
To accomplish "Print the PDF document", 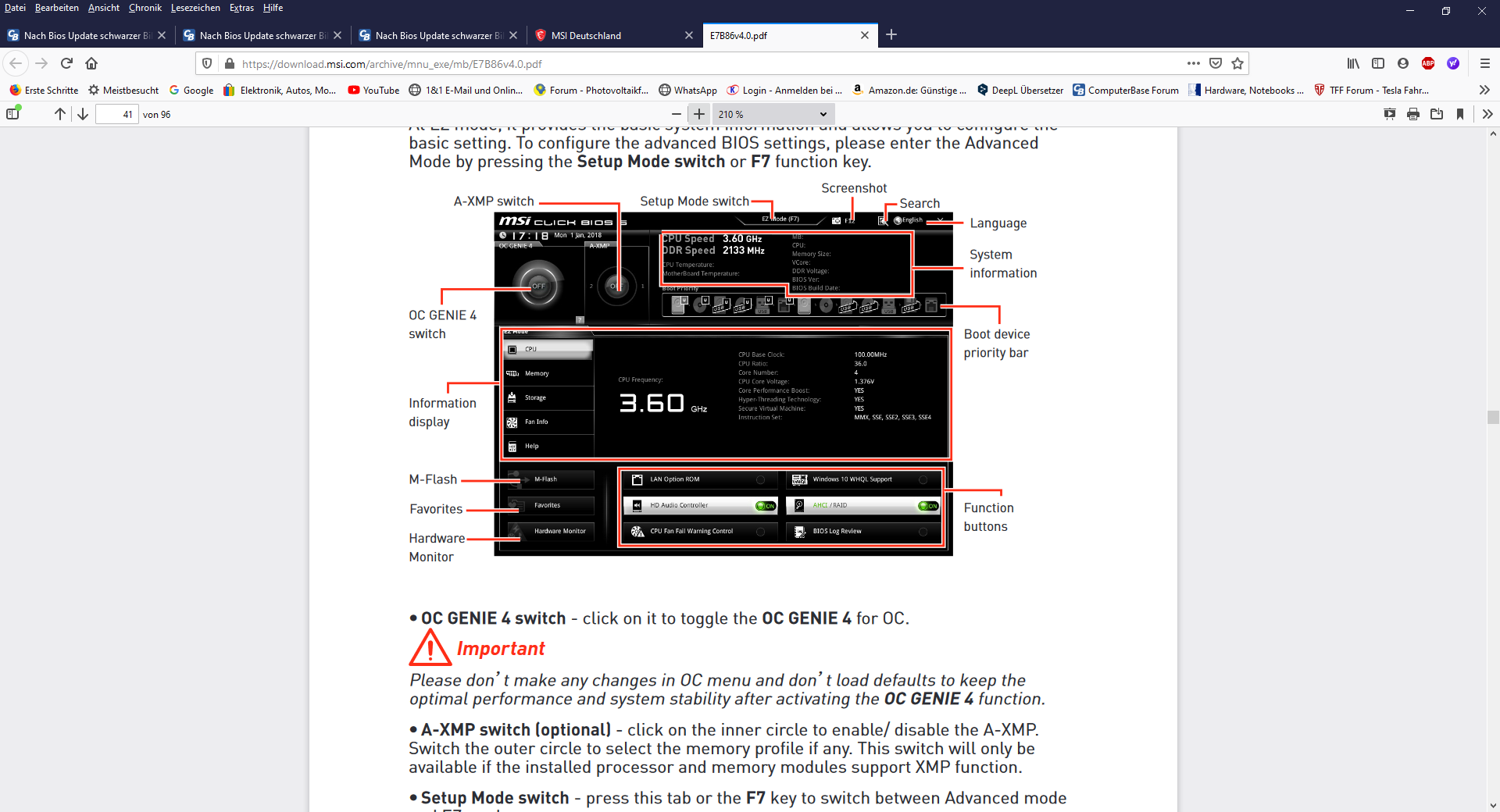I will tap(1413, 114).
